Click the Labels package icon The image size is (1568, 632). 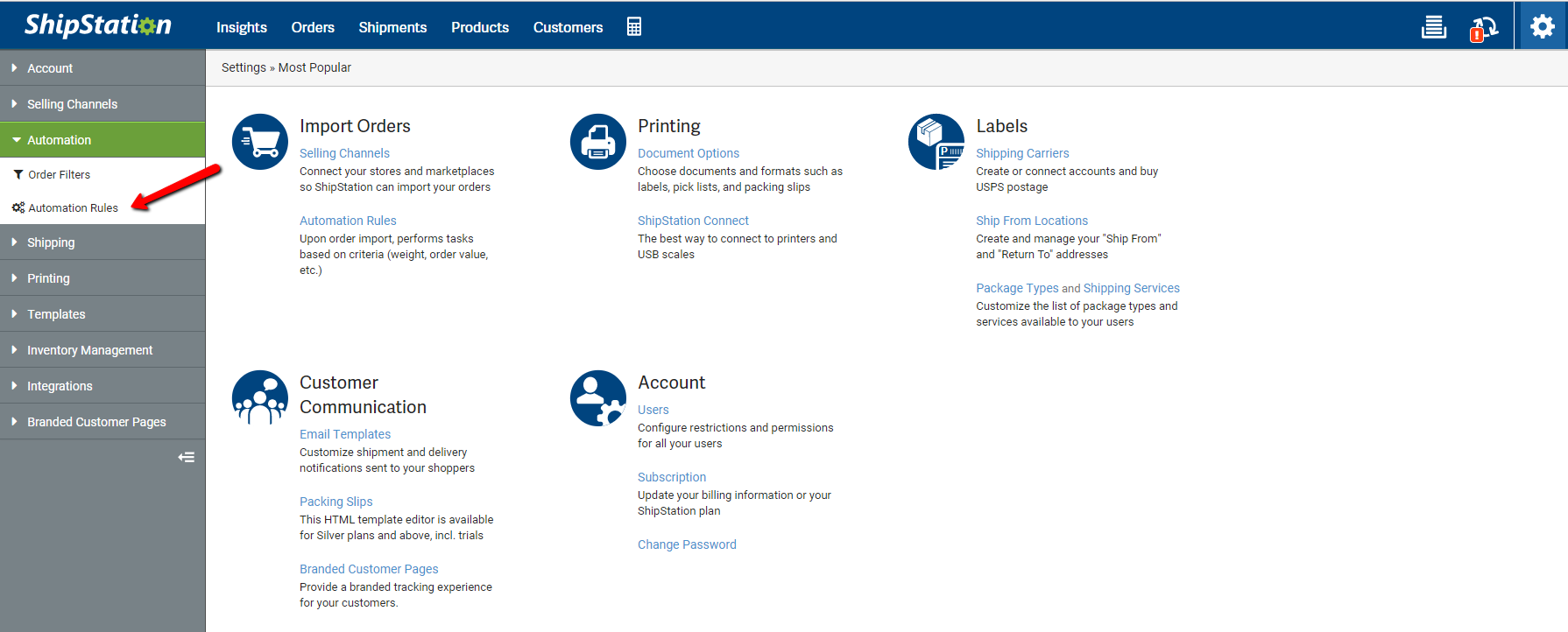pos(936,142)
